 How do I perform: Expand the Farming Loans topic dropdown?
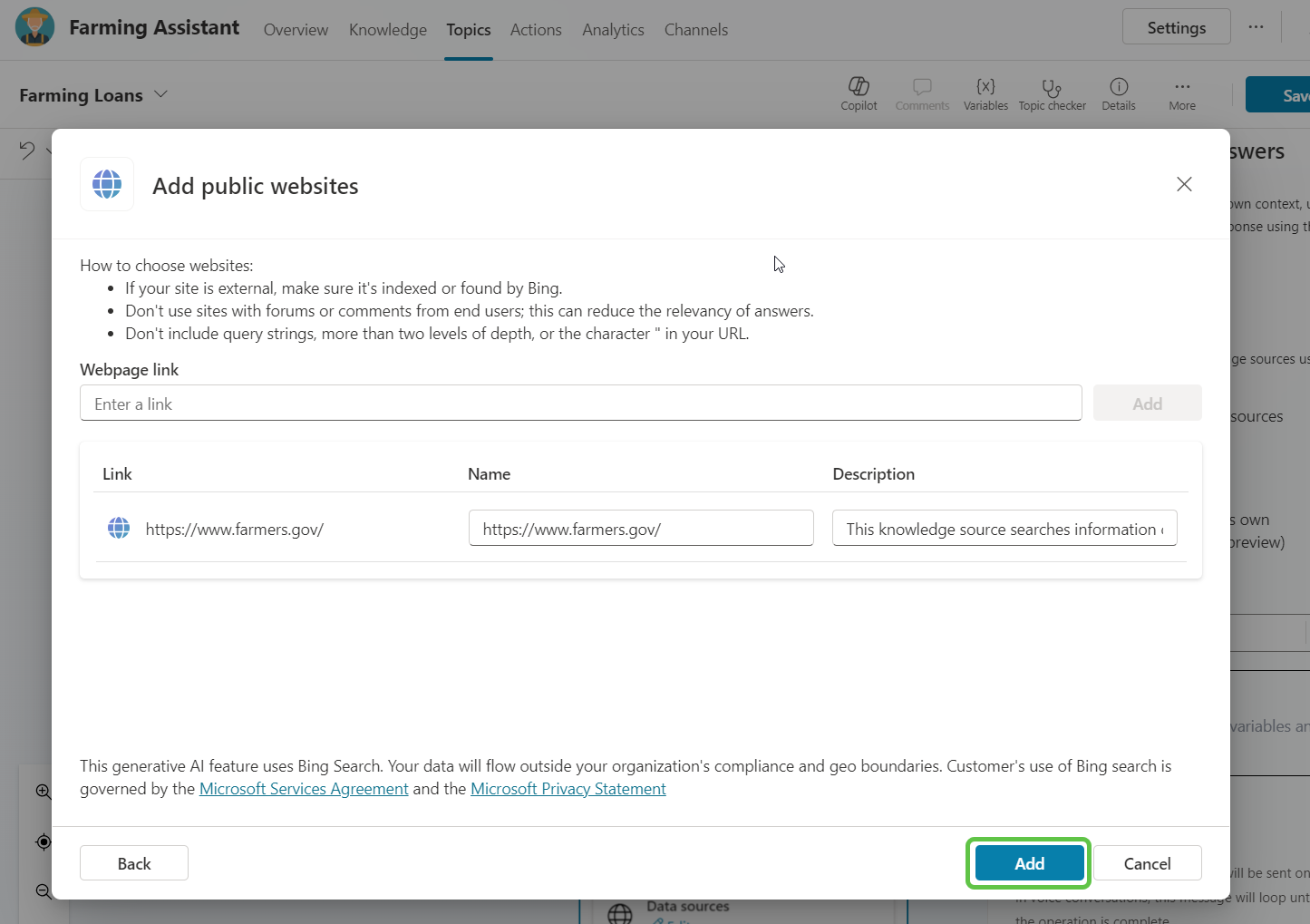(x=161, y=94)
